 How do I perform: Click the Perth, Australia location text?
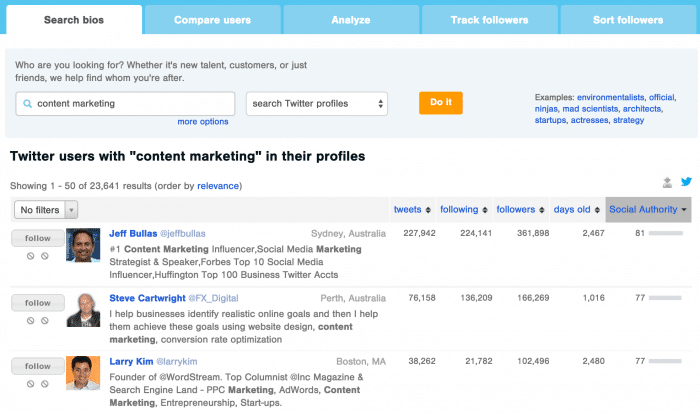(x=353, y=298)
